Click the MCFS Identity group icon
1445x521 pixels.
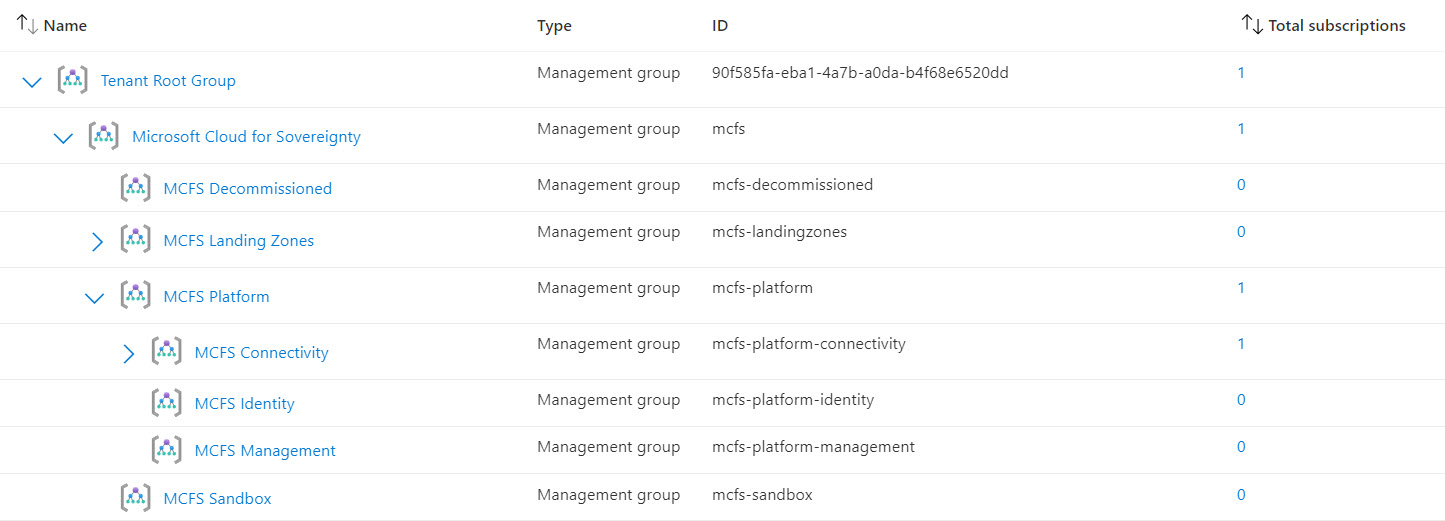coord(166,403)
